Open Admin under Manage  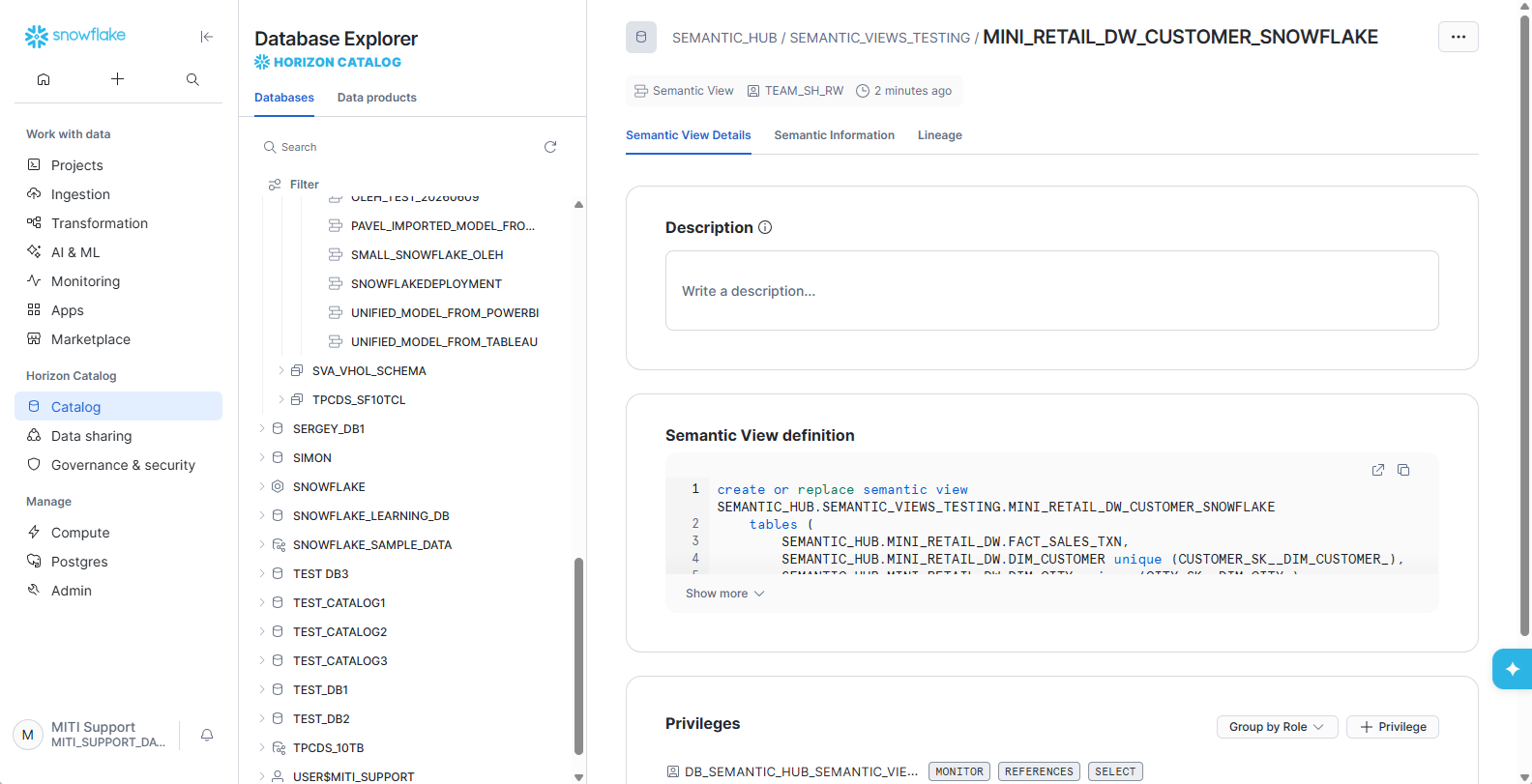(x=118, y=591)
